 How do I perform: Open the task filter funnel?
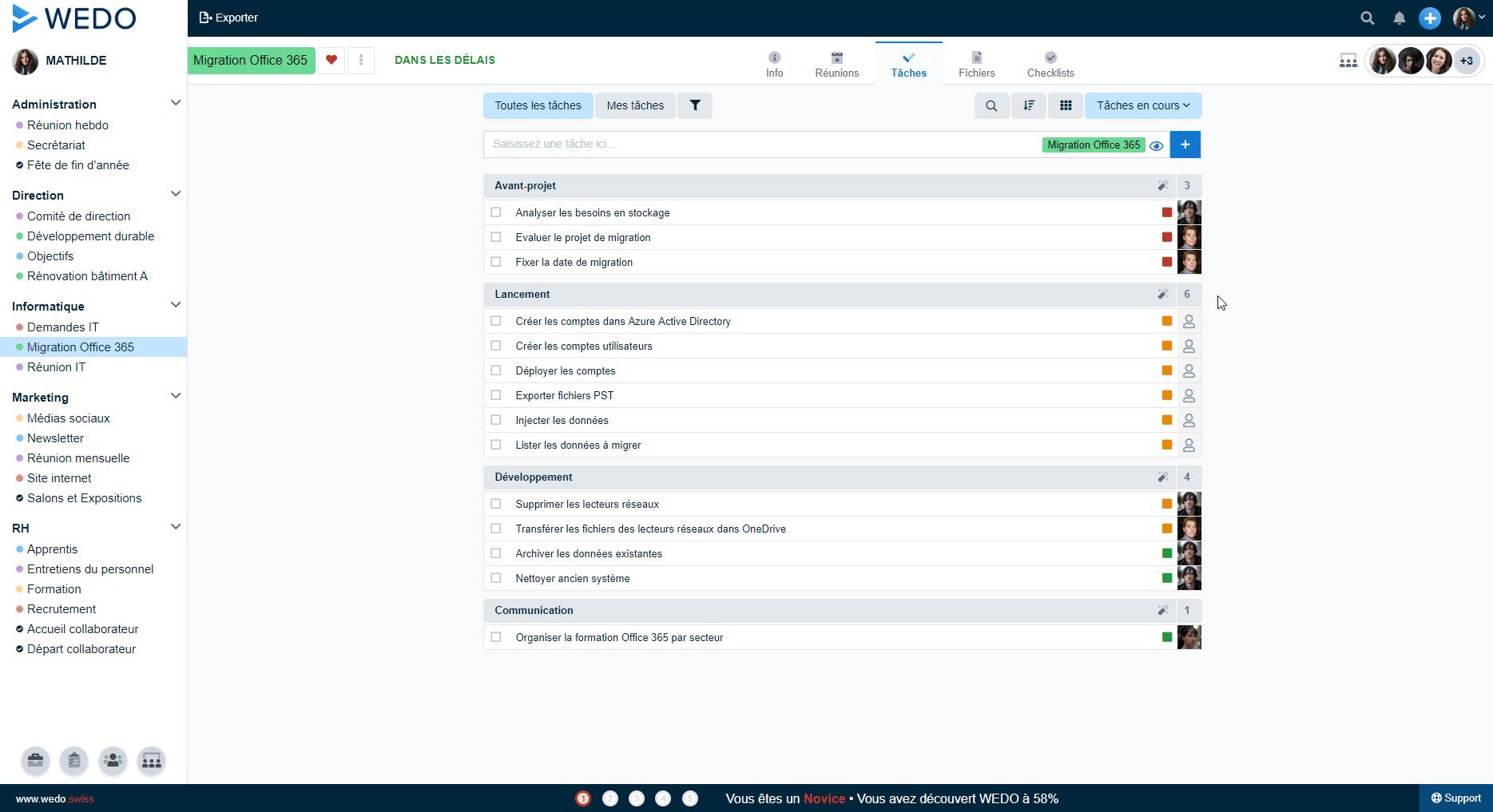coord(695,105)
